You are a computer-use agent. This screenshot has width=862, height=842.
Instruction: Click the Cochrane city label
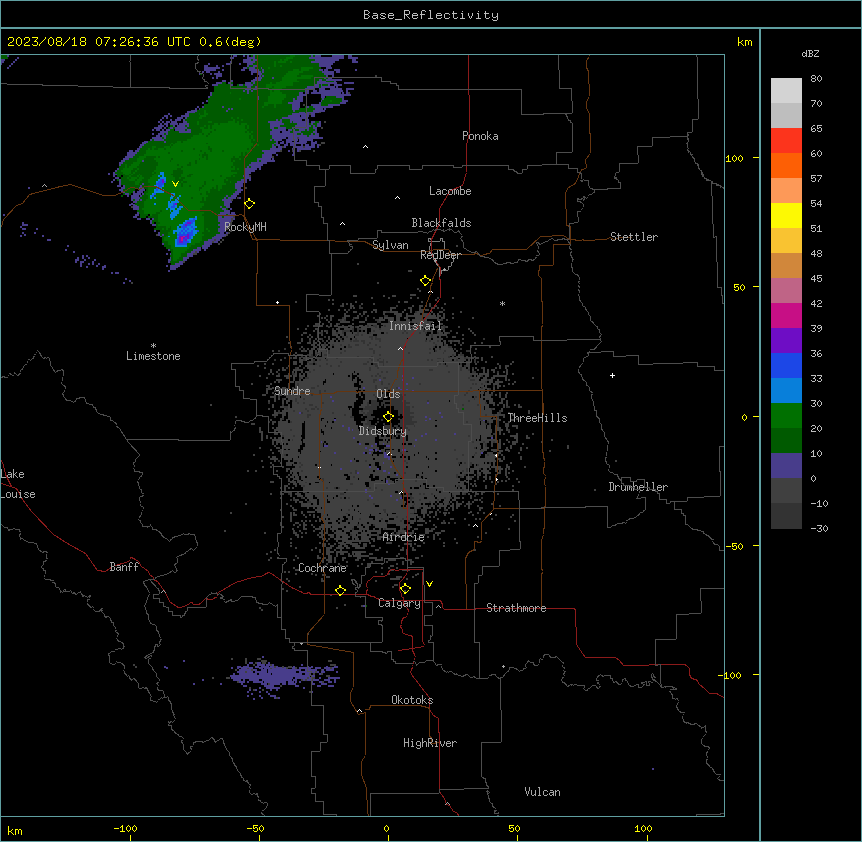(x=322, y=568)
